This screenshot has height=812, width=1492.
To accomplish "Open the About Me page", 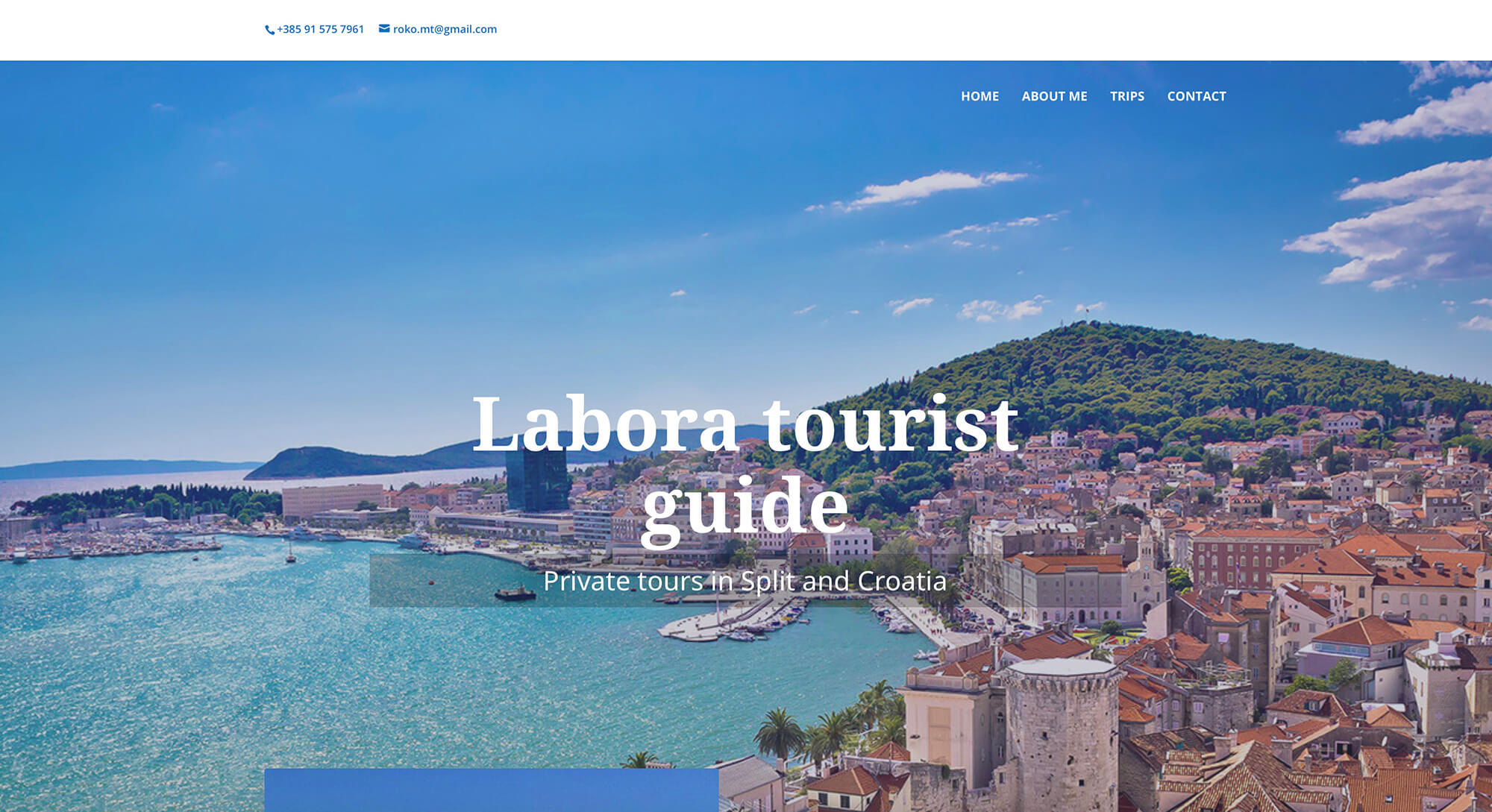I will tap(1054, 96).
